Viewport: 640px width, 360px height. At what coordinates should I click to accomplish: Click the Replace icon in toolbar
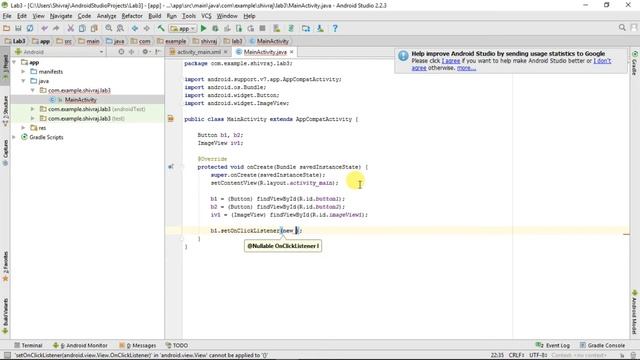click(120, 28)
